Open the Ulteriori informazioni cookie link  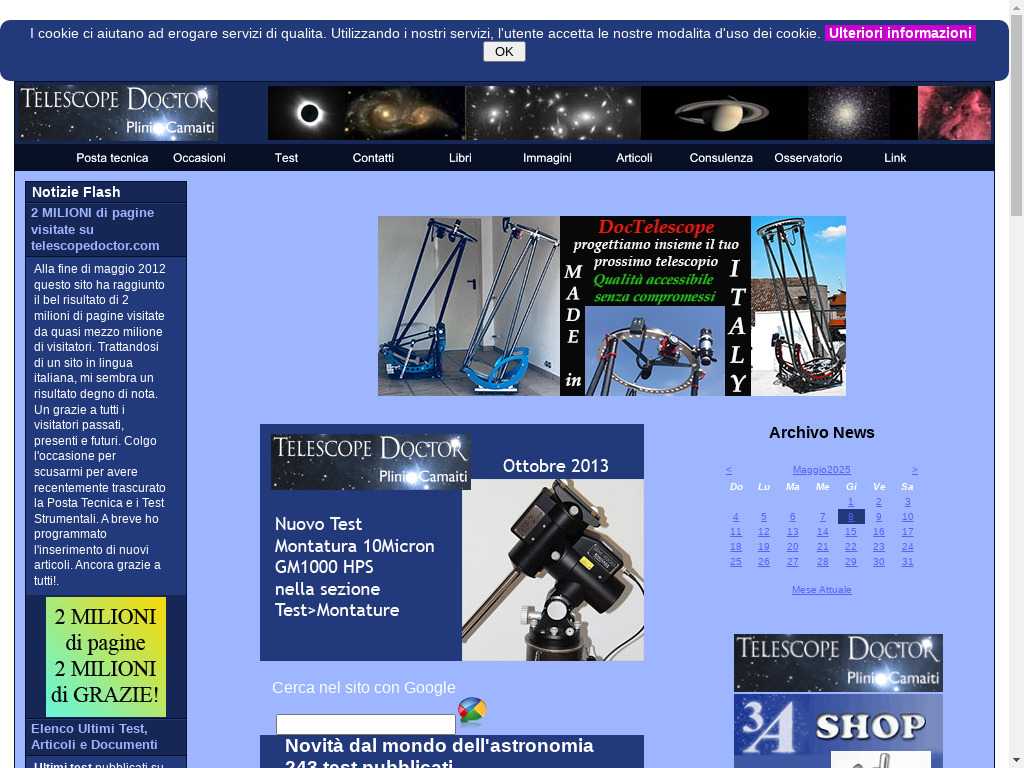coord(900,33)
